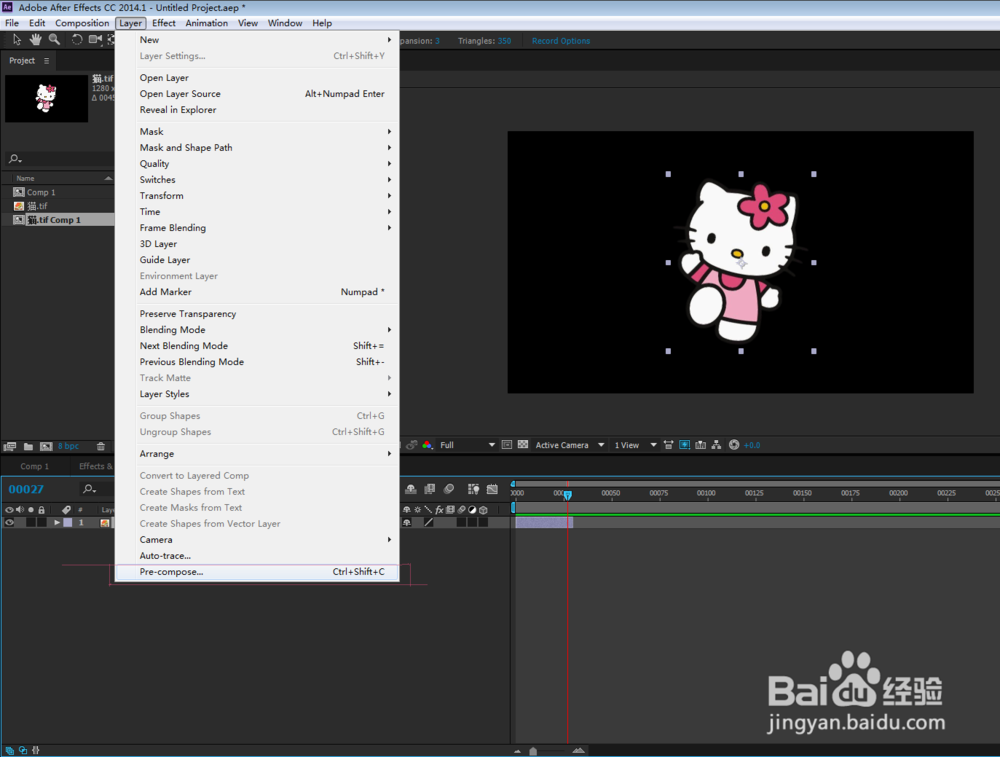Expand the Blending Mode submenu
The height and width of the screenshot is (757, 1000).
pos(257,330)
